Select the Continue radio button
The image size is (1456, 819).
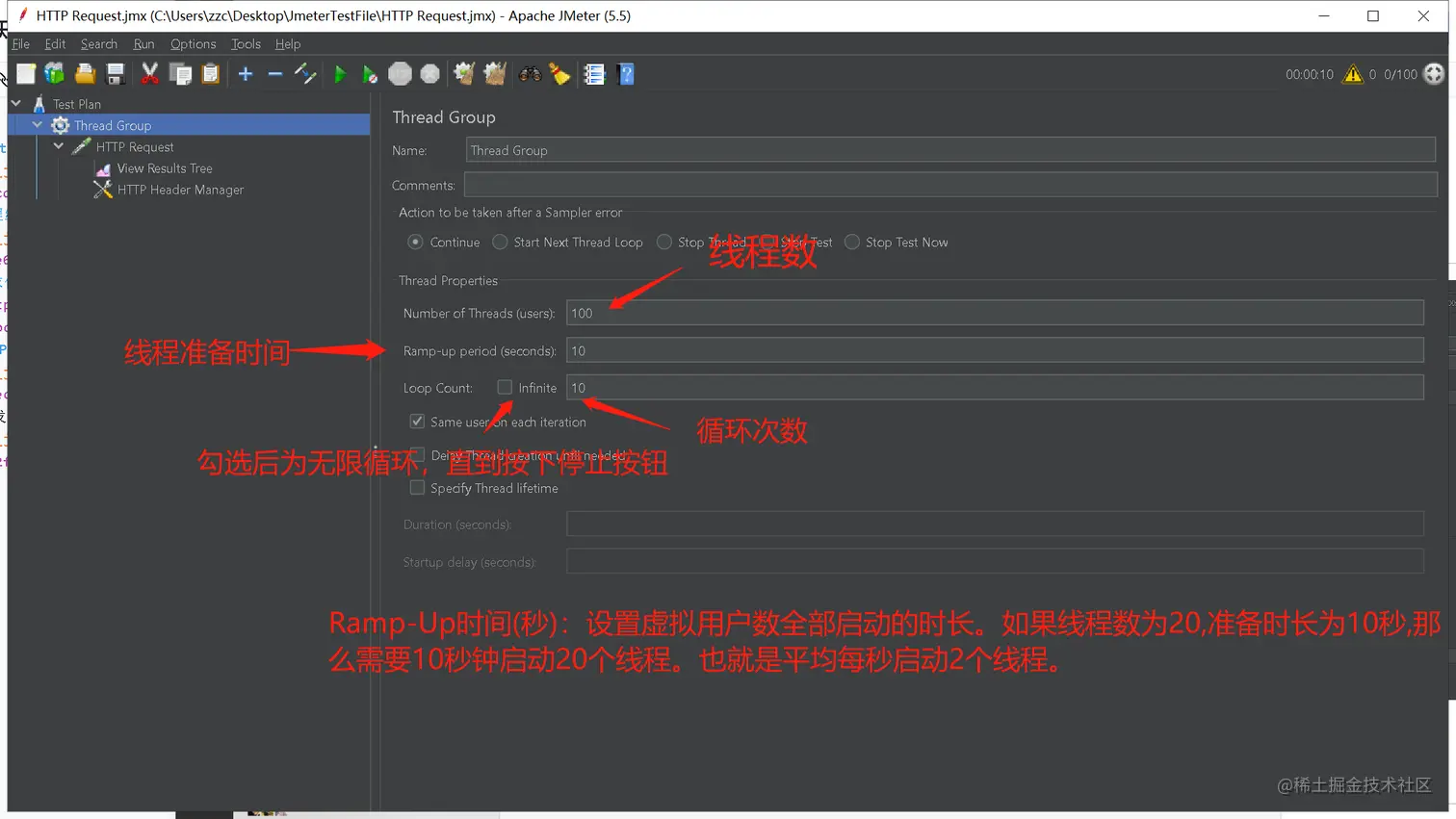pos(415,243)
